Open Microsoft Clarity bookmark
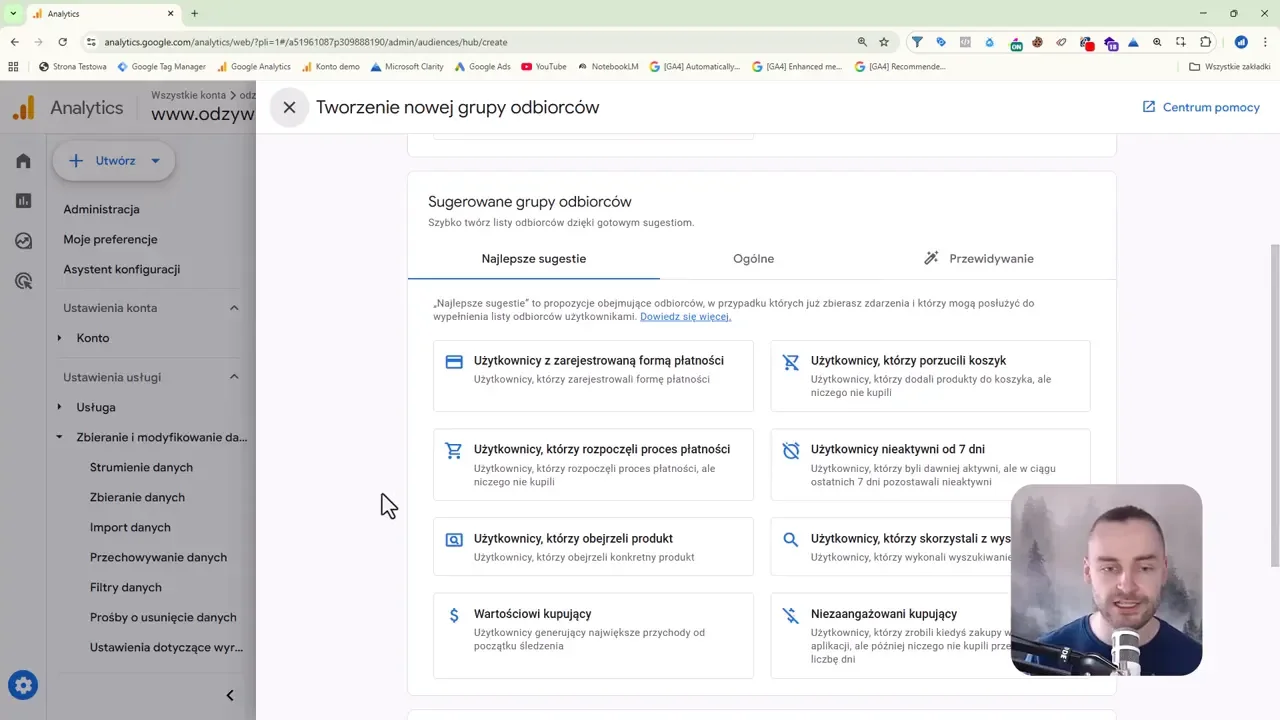1280x720 pixels. (x=407, y=67)
